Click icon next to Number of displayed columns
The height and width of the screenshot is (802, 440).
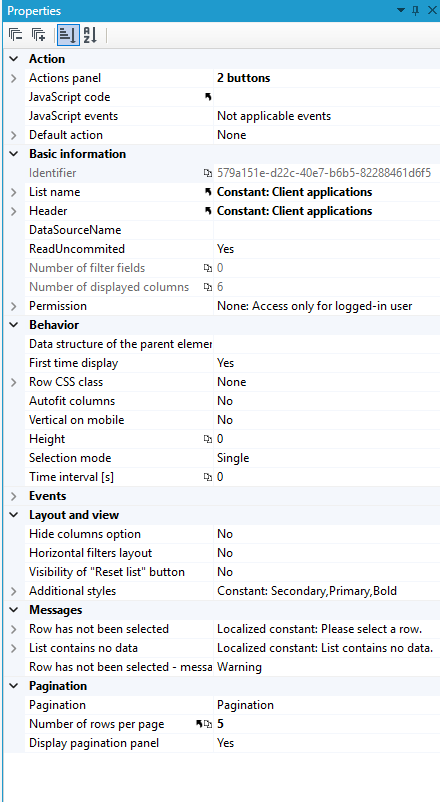pyautogui.click(x=207, y=287)
